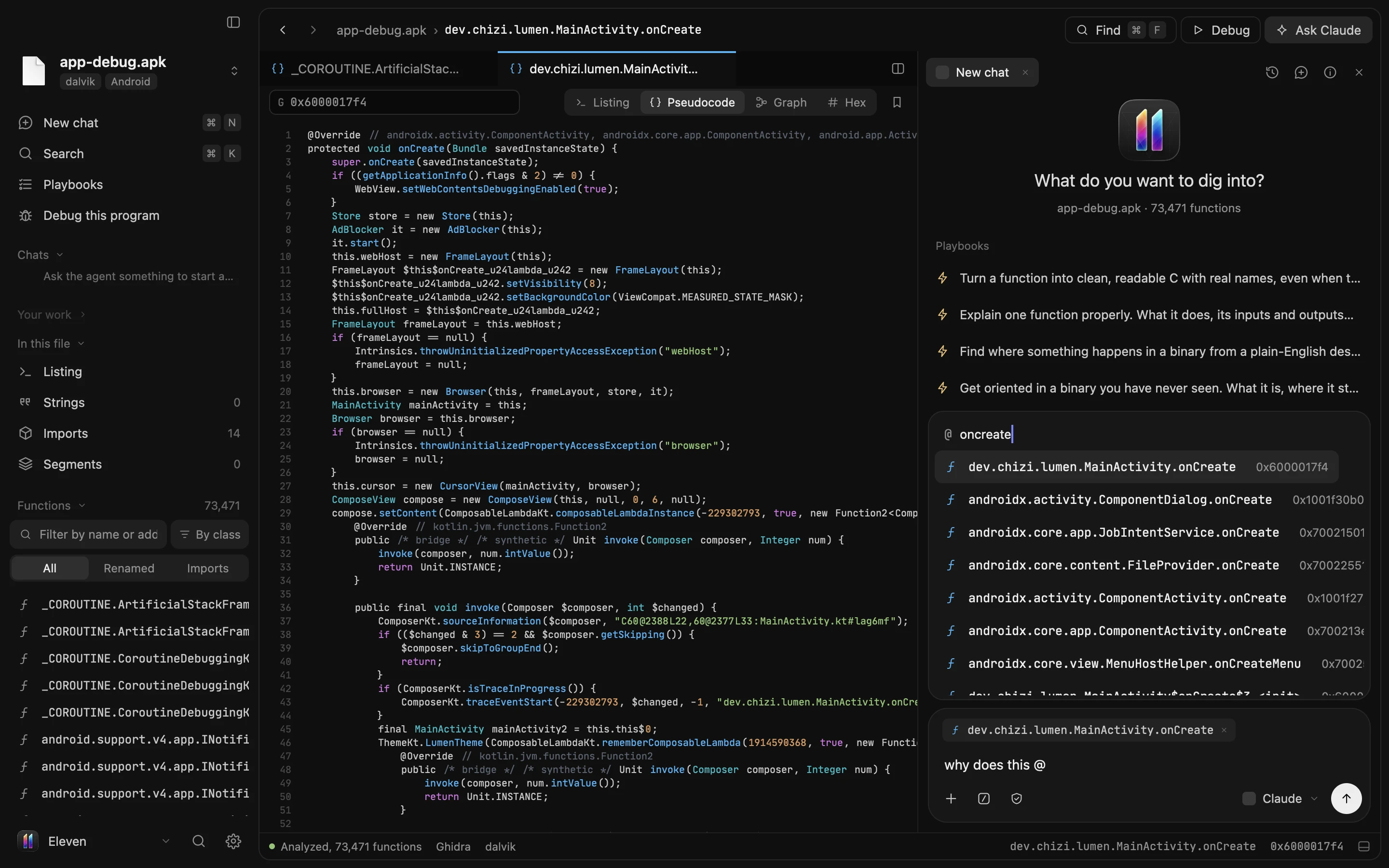Open the Eleven account dropdown
1389x868 pixels.
click(95, 841)
